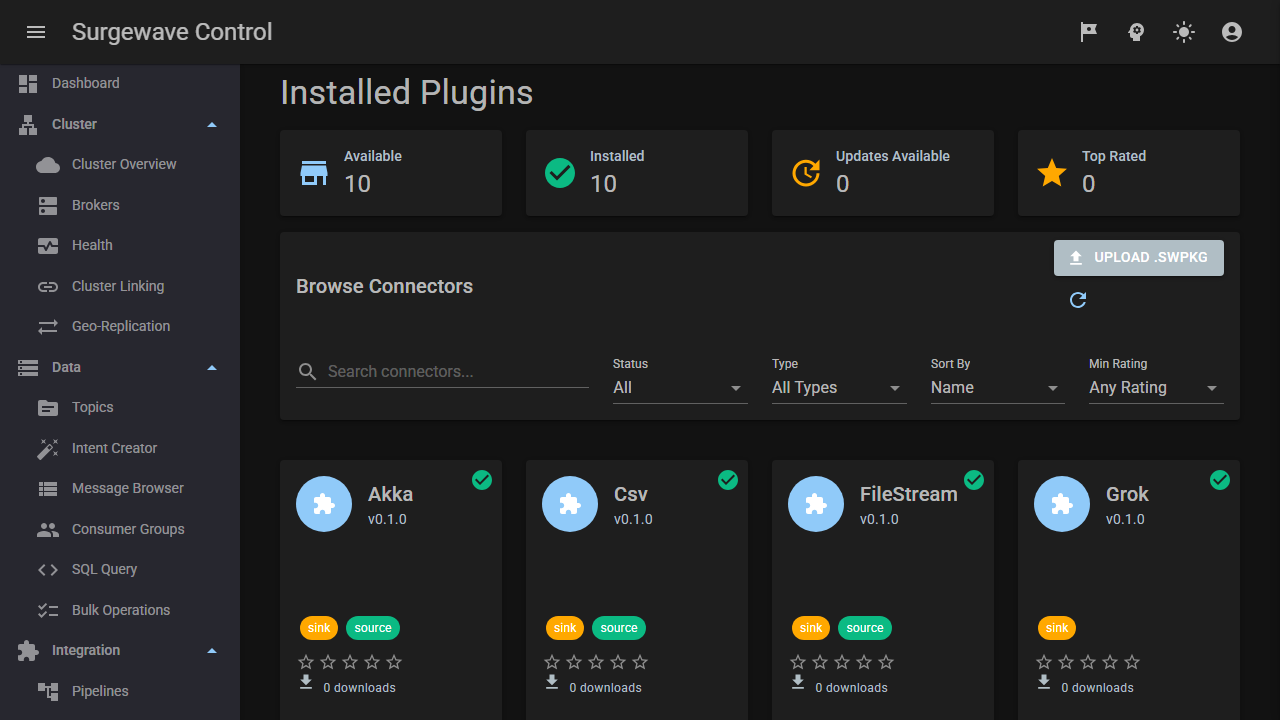Open the user account icon
This screenshot has height=720, width=1280.
click(1232, 32)
